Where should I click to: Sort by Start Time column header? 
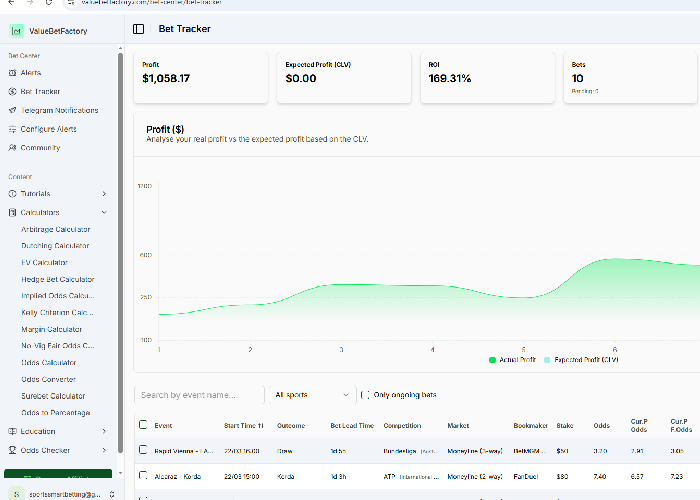244,426
